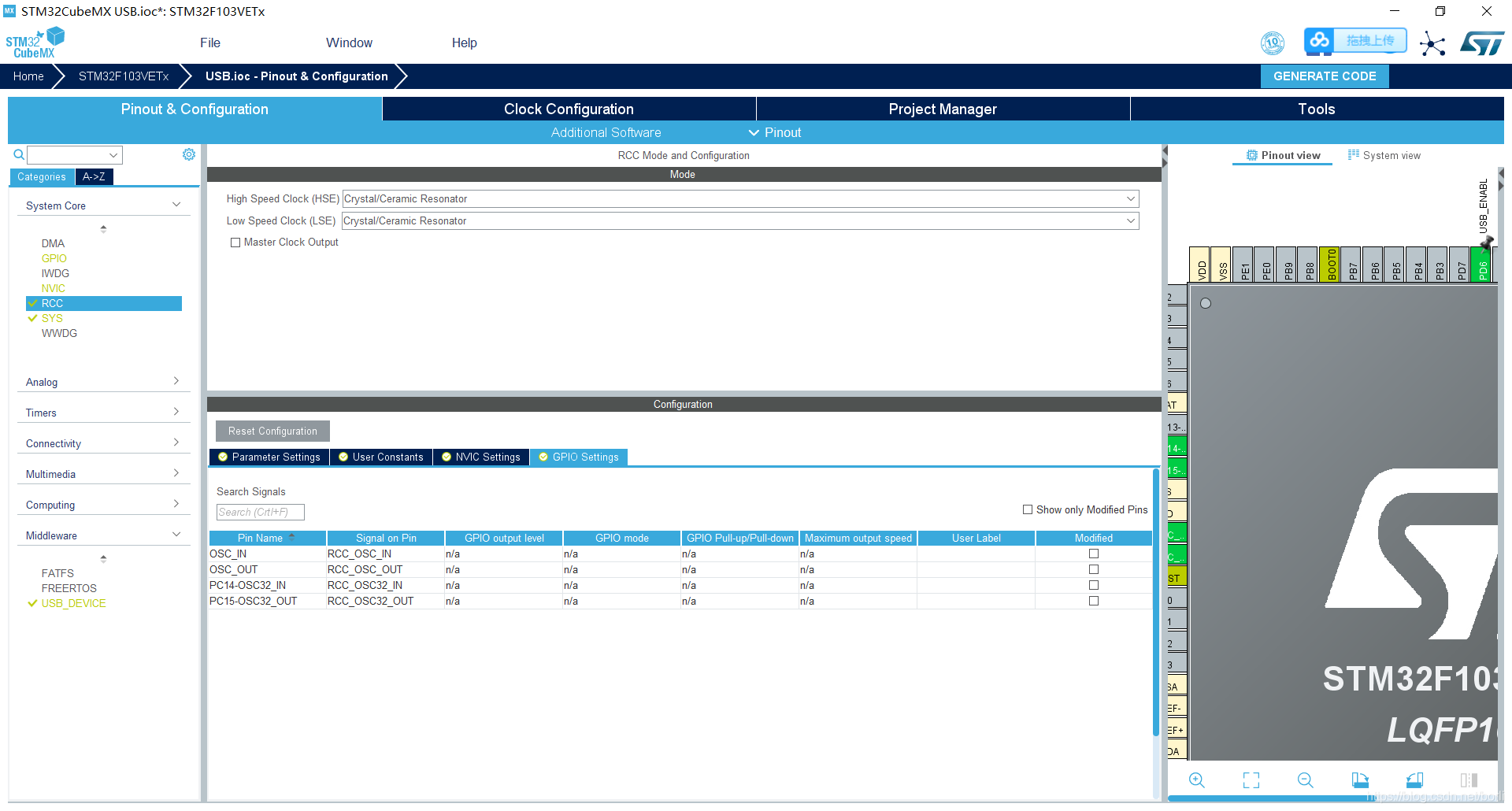
Task: Click the Reset Configuration button
Action: pyautogui.click(x=272, y=431)
